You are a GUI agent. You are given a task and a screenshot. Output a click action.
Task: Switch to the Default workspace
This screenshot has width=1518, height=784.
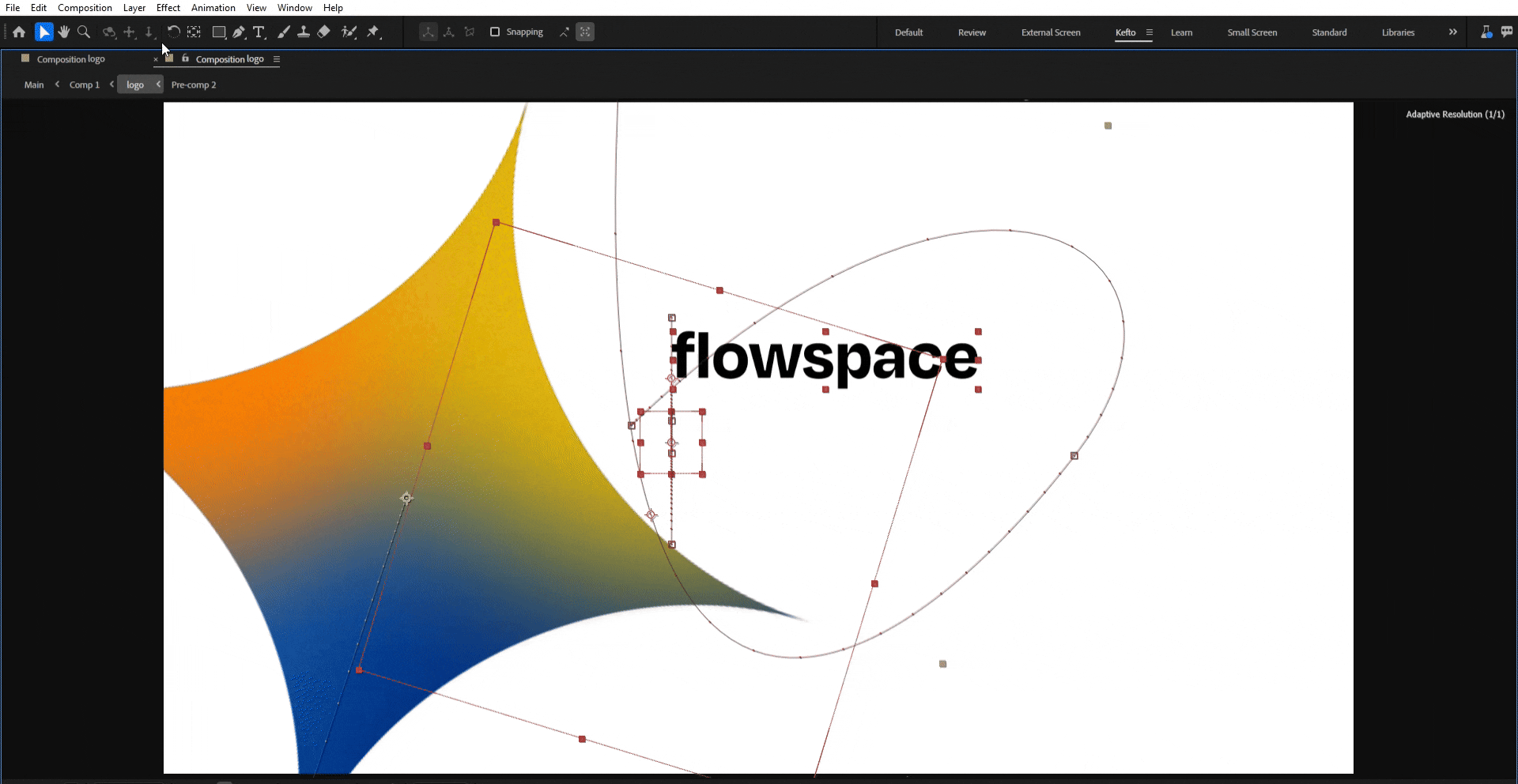[909, 32]
